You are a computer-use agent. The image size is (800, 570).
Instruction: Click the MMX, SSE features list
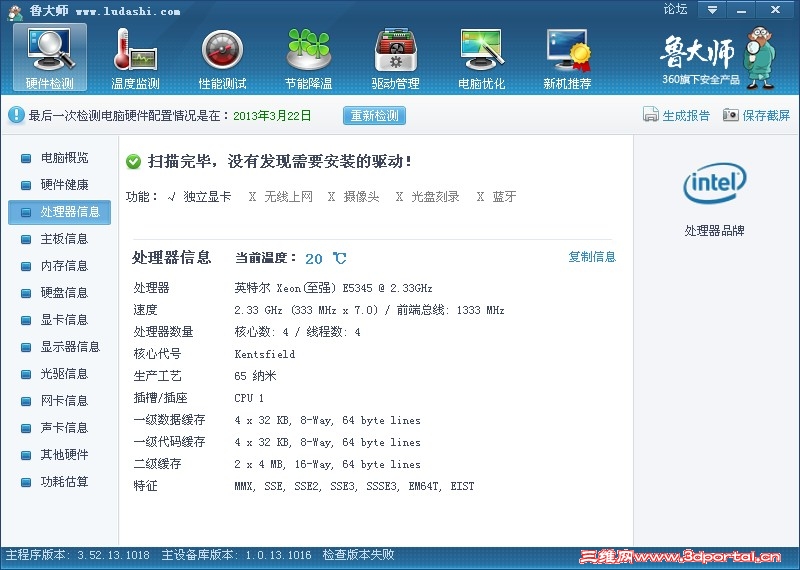(x=354, y=486)
